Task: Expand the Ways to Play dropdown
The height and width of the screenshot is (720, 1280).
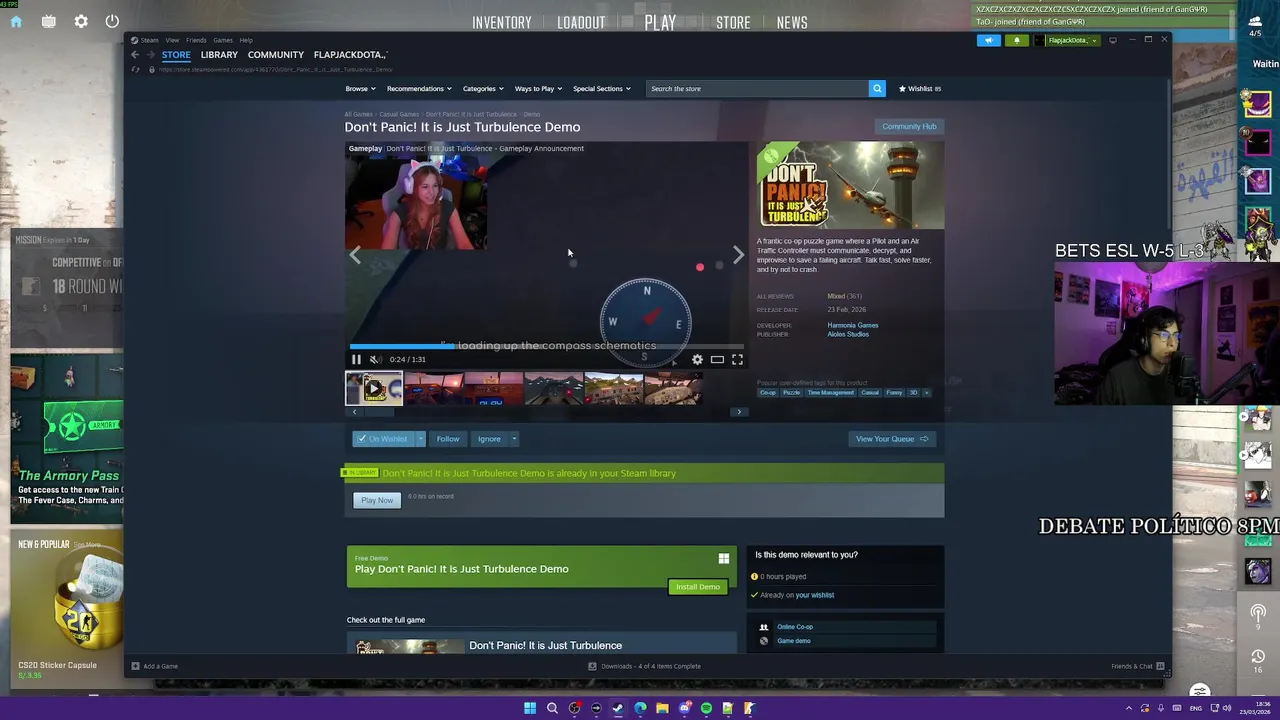Action: point(538,88)
